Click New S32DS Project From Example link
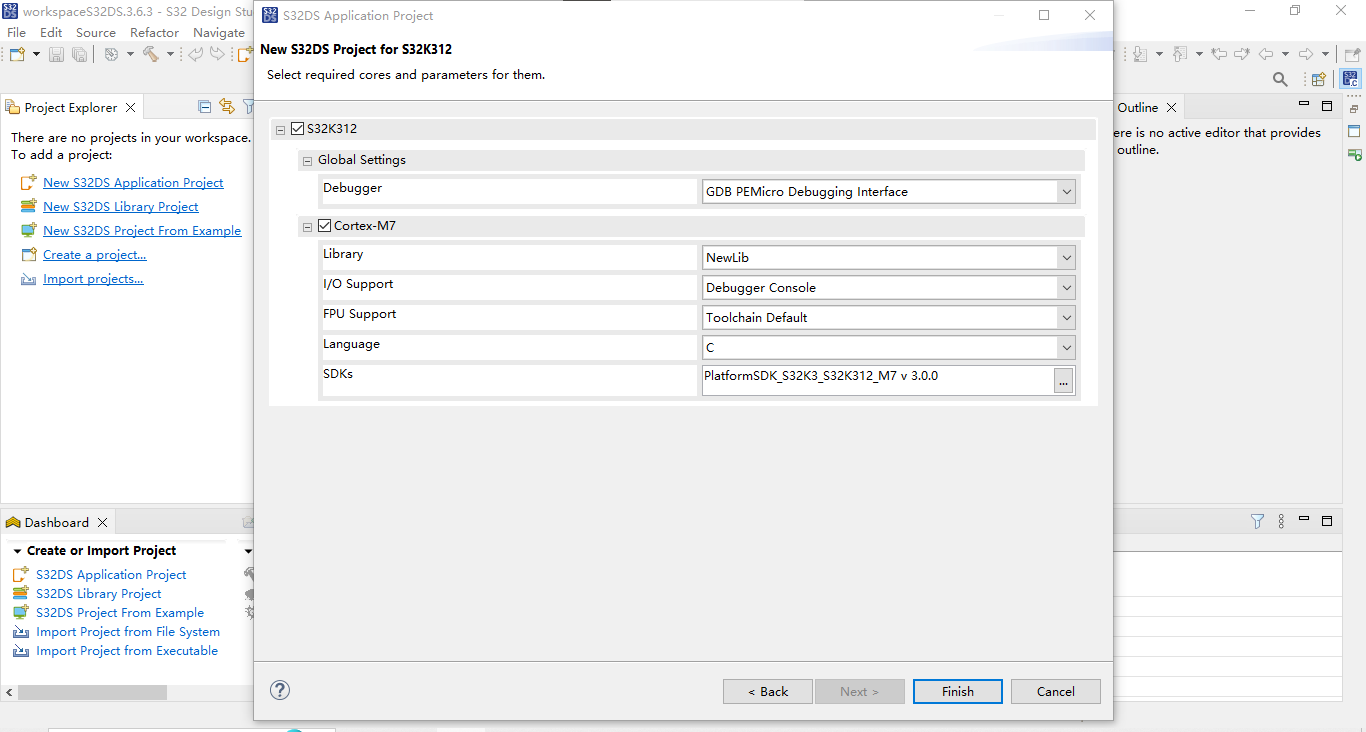Screen dimensions: 1366x732 coord(142,230)
